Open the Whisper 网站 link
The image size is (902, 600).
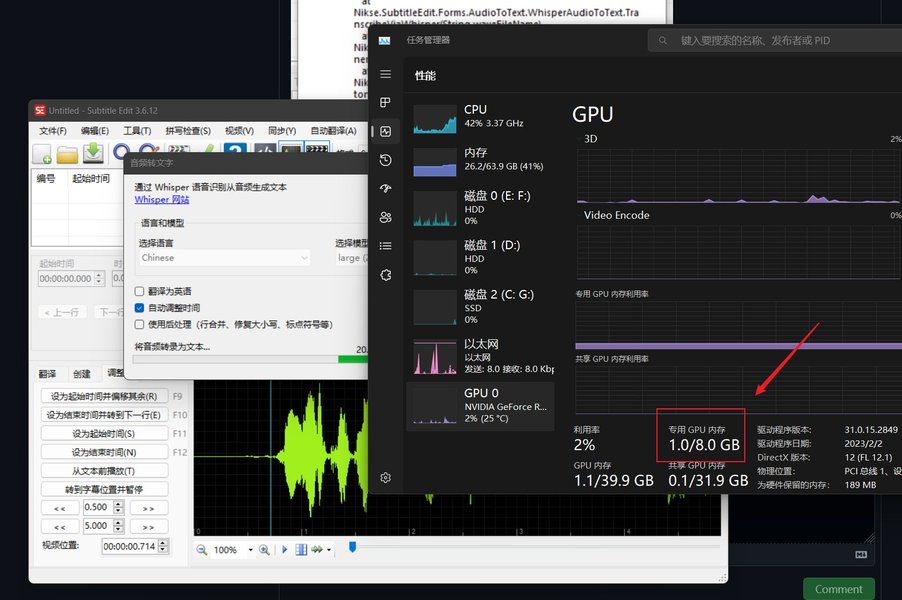(x=162, y=200)
